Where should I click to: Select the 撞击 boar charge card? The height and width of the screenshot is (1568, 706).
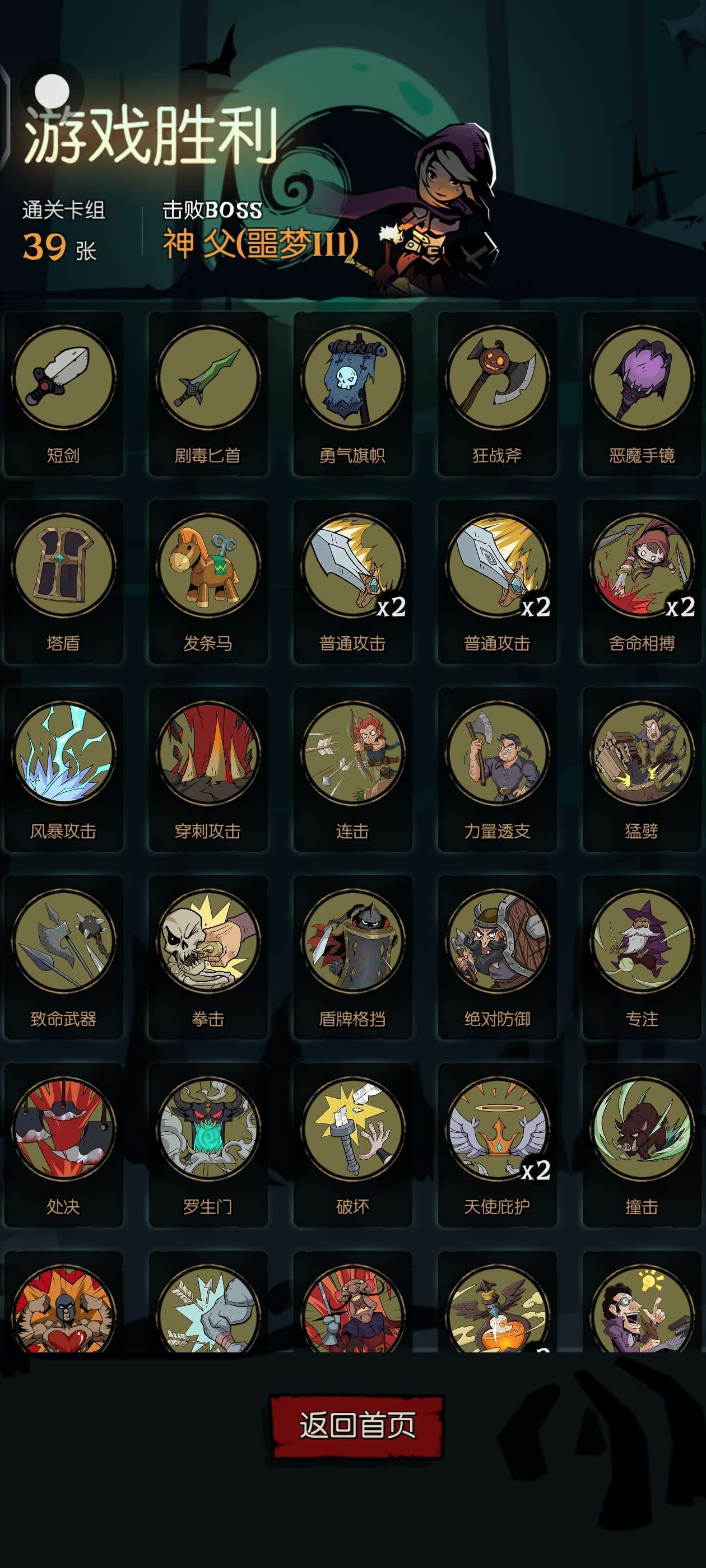point(642,1145)
